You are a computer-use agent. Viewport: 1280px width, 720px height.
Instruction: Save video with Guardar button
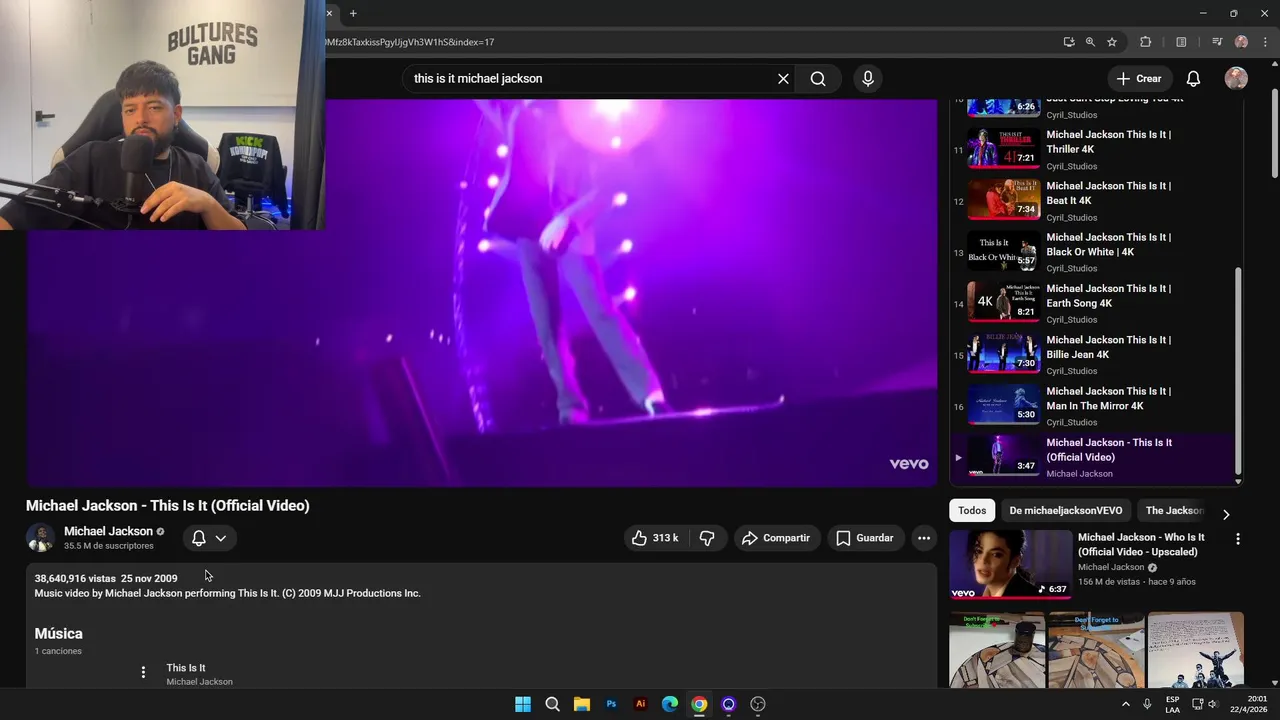pyautogui.click(x=865, y=538)
